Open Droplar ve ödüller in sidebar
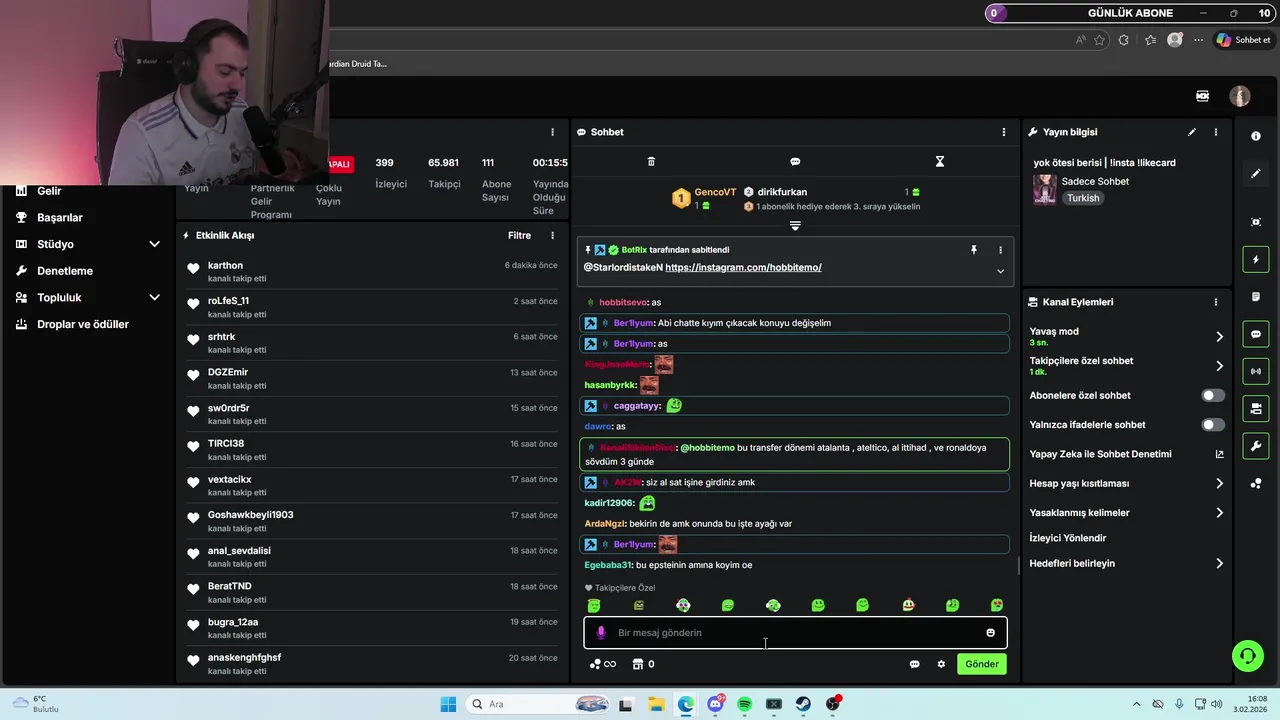 click(x=83, y=324)
